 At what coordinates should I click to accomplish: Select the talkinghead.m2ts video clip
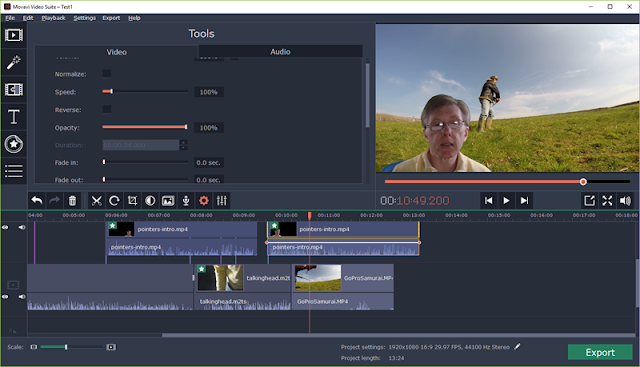pos(242,278)
